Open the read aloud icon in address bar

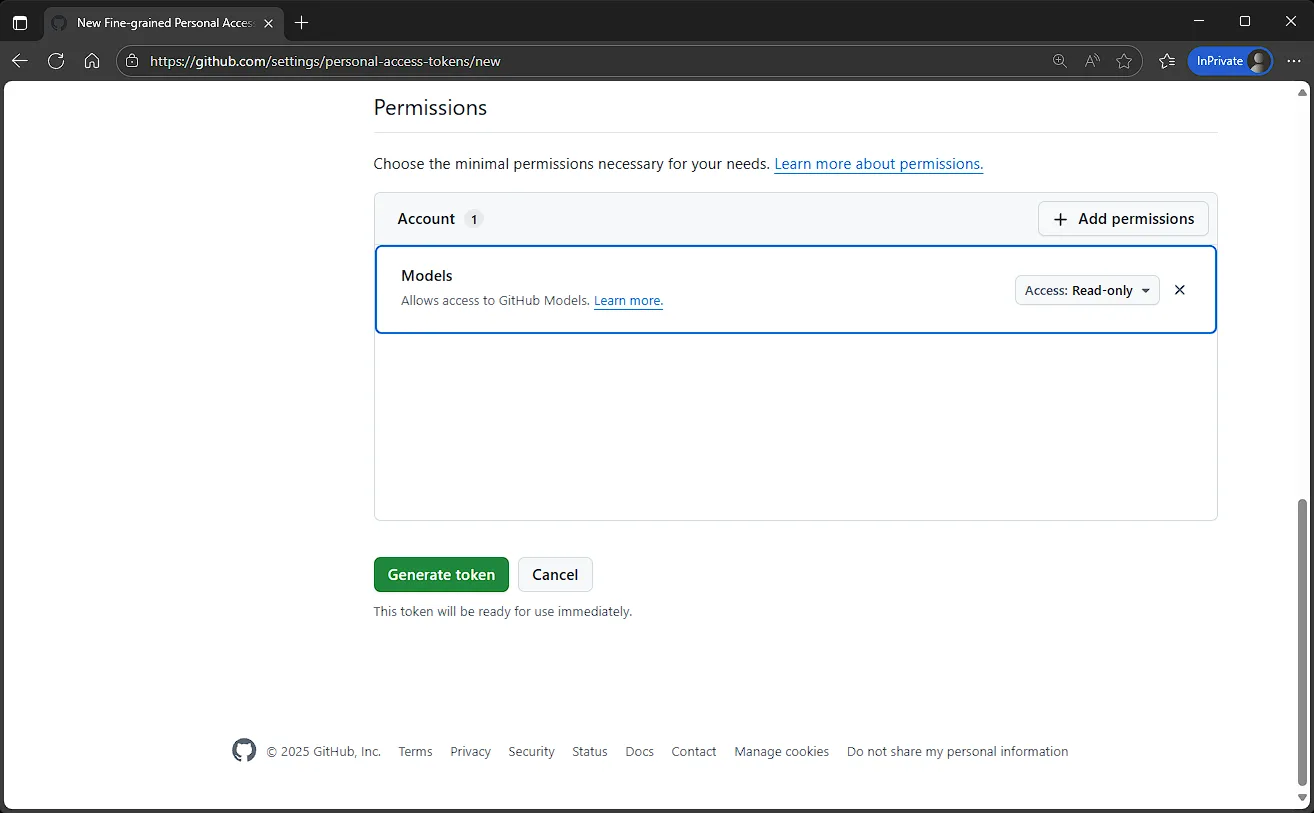tap(1092, 61)
